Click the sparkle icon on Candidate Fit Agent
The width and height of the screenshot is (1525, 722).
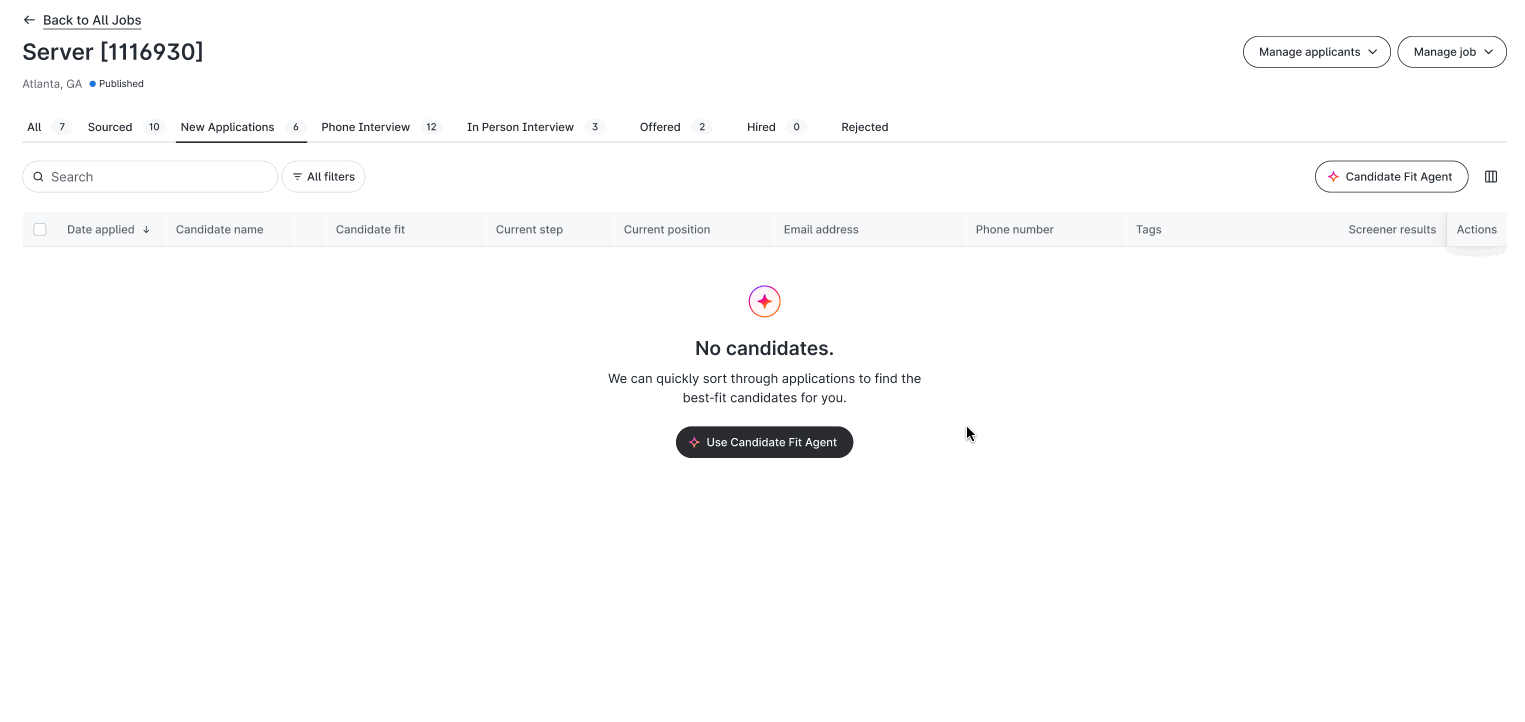tap(1333, 177)
